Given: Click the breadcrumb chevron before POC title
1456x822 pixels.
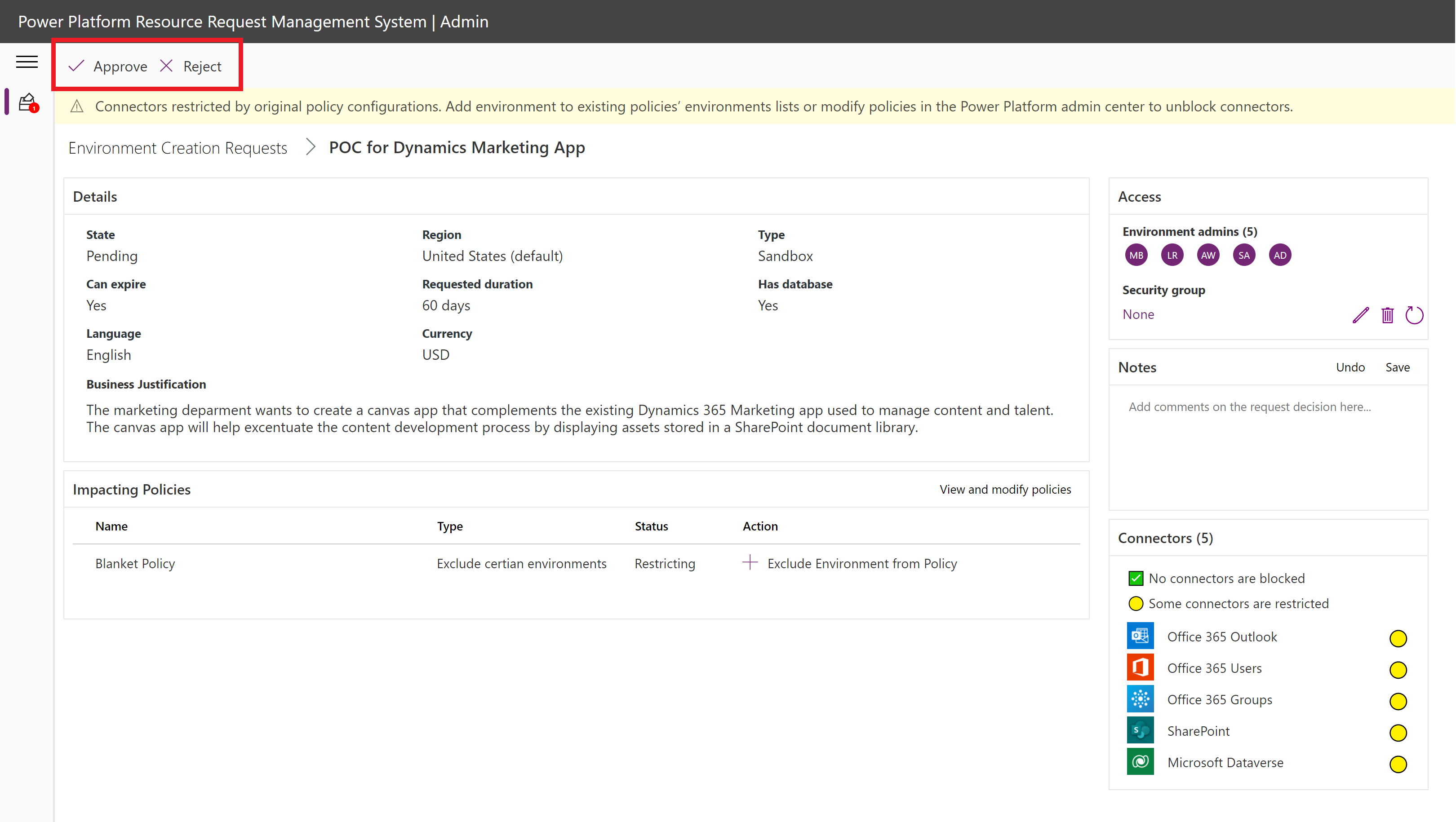Looking at the screenshot, I should click(x=310, y=147).
